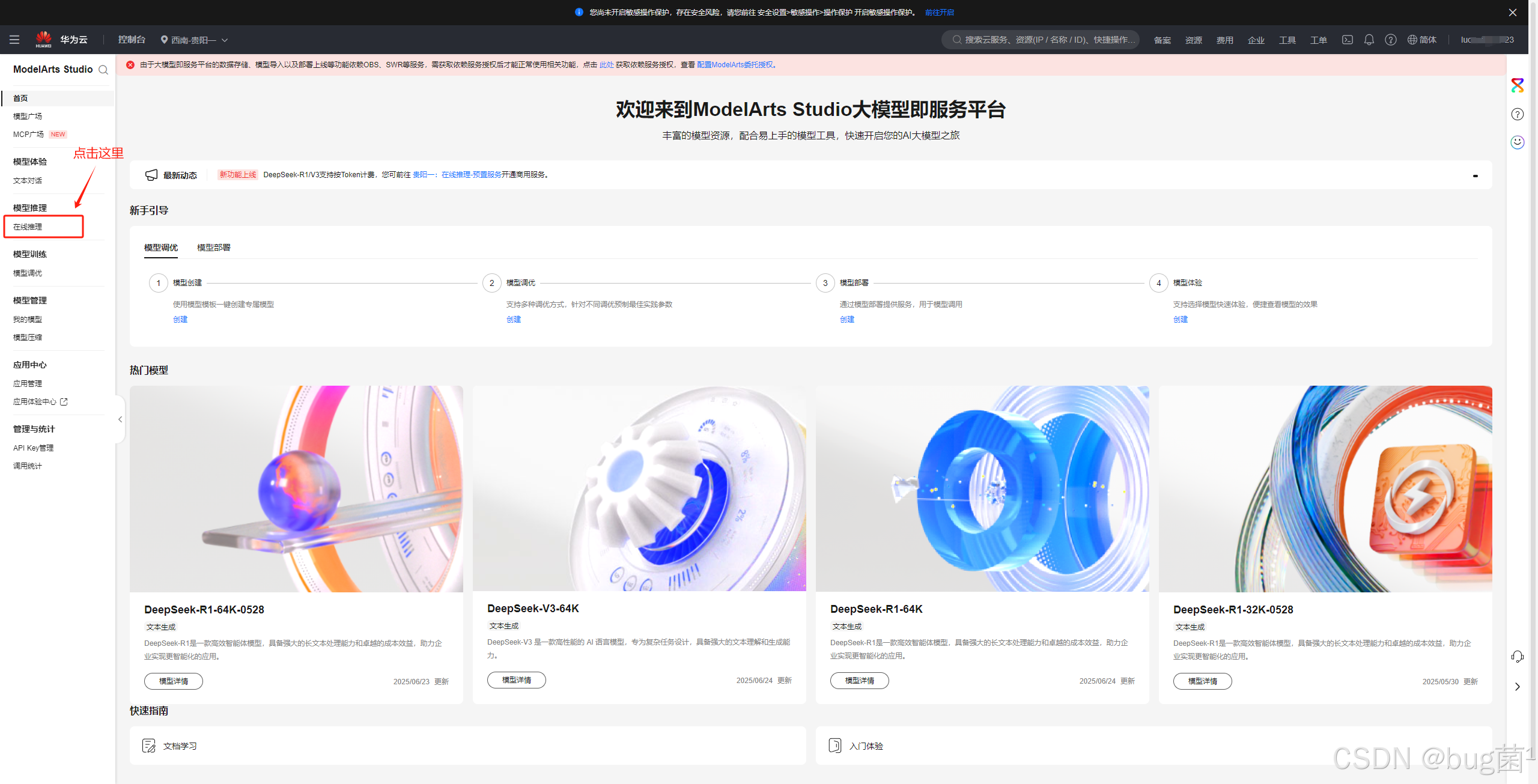Click 创建 under 模型部署 step
This screenshot has height=784, width=1538.
pyautogui.click(x=847, y=319)
